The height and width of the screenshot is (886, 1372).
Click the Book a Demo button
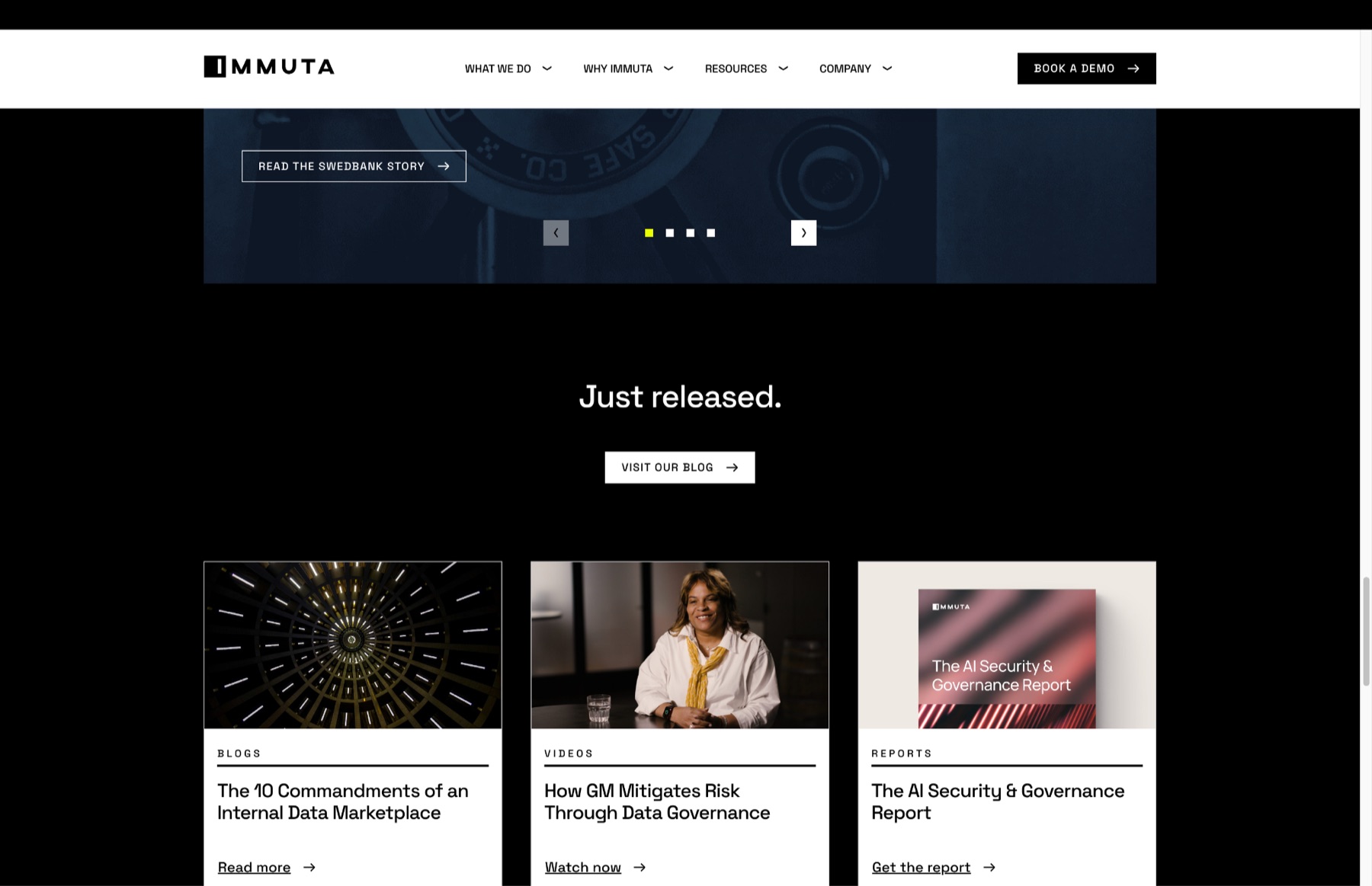1086,69
